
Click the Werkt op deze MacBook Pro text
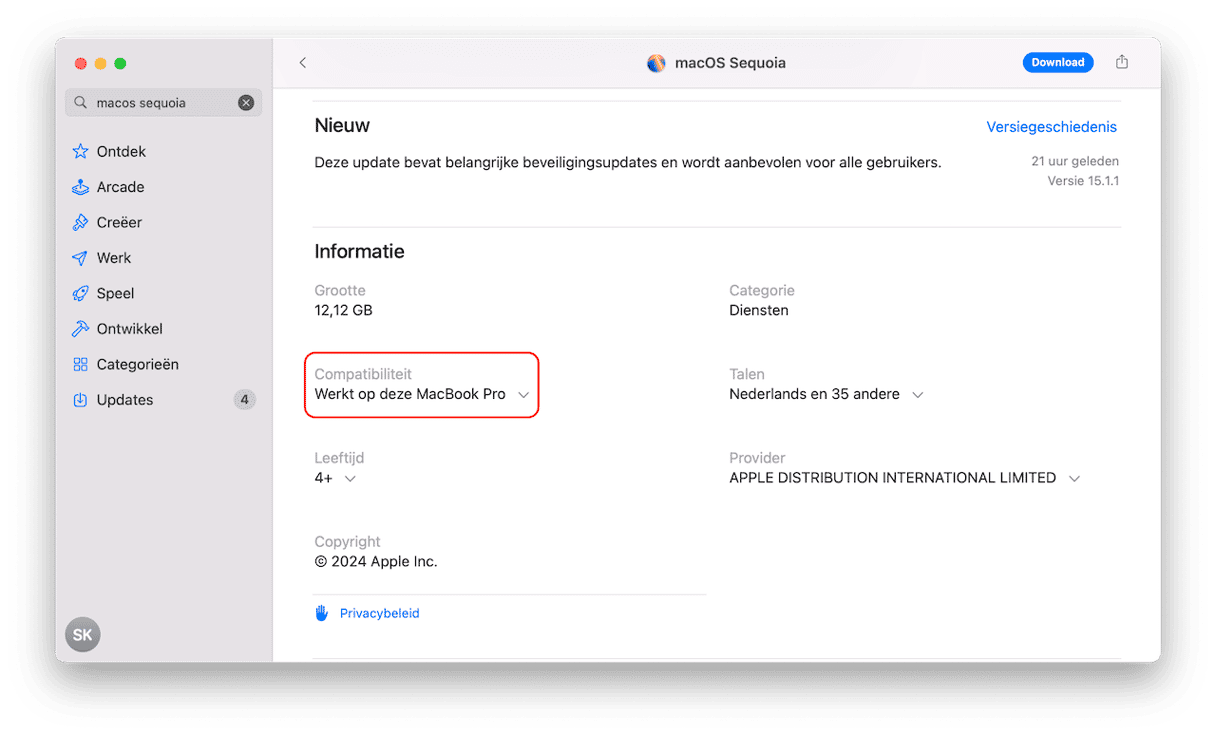(x=410, y=394)
